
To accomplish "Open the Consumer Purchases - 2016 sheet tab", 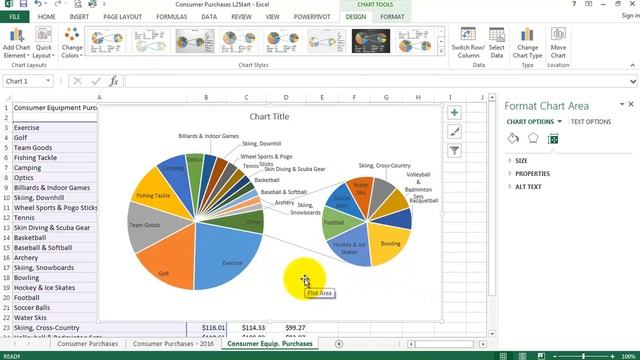I will point(173,344).
